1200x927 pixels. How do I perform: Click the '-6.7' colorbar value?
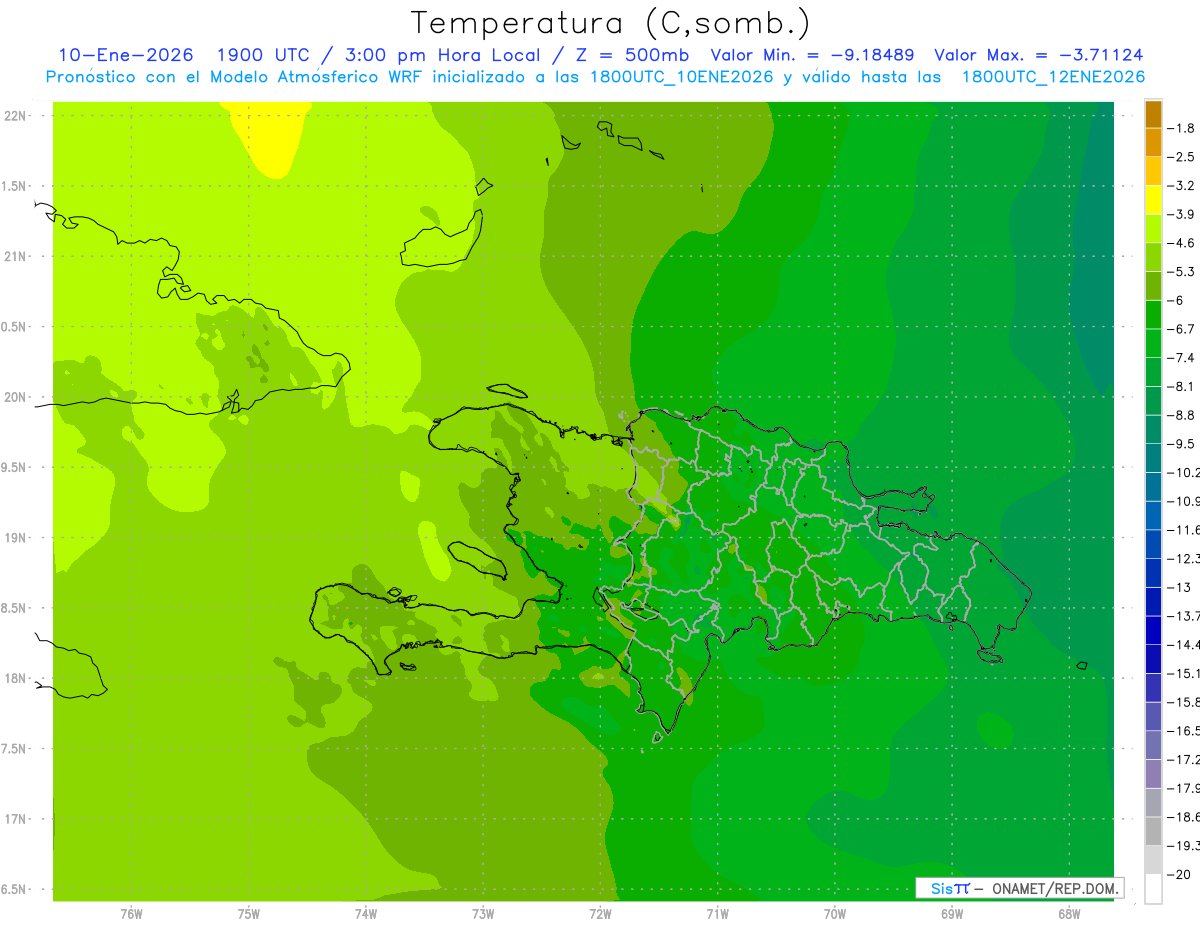tap(1182, 328)
